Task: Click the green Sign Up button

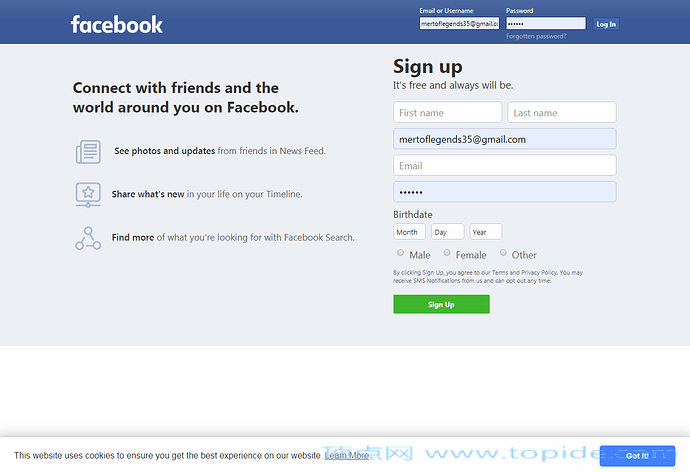Action: [441, 304]
